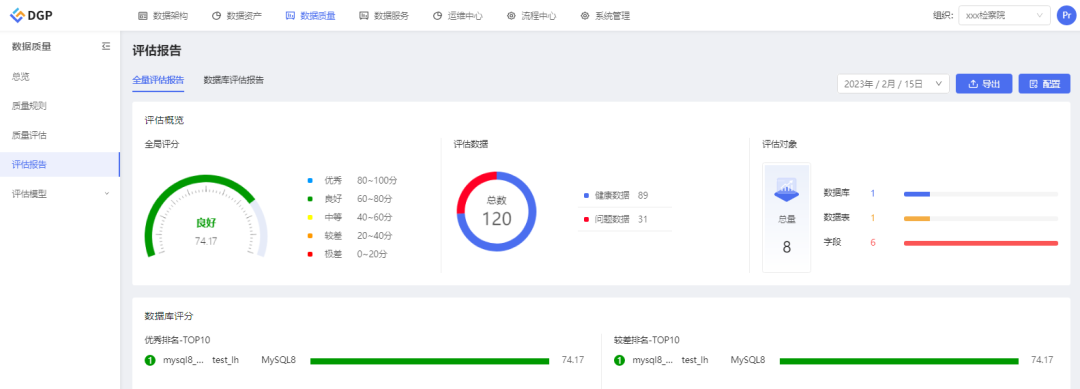The height and width of the screenshot is (389, 1080).
Task: Open the 2023年/2月/15日 date picker
Action: point(893,84)
